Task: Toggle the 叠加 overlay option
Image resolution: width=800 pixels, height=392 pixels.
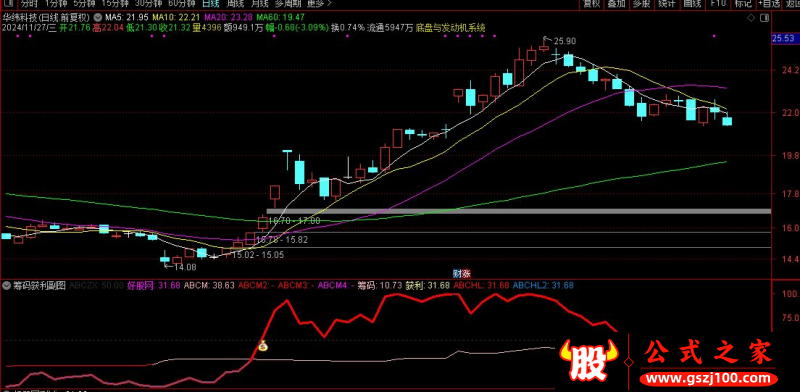Action: [616, 4]
